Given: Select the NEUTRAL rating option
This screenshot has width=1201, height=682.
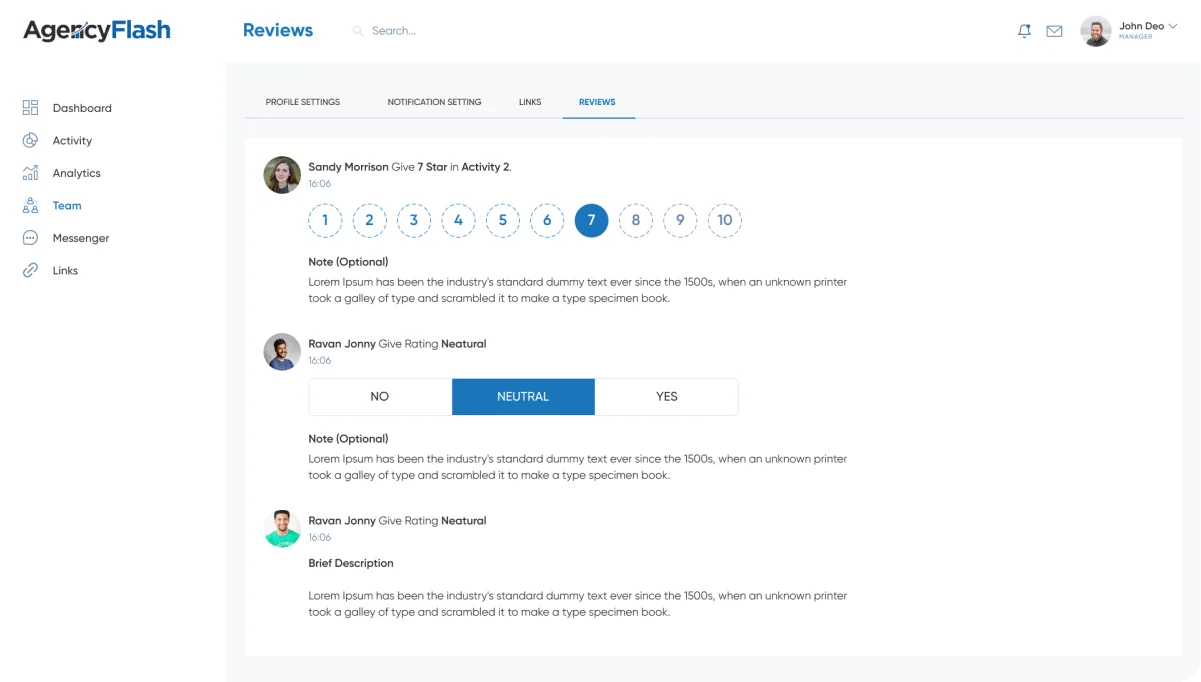Looking at the screenshot, I should (523, 397).
